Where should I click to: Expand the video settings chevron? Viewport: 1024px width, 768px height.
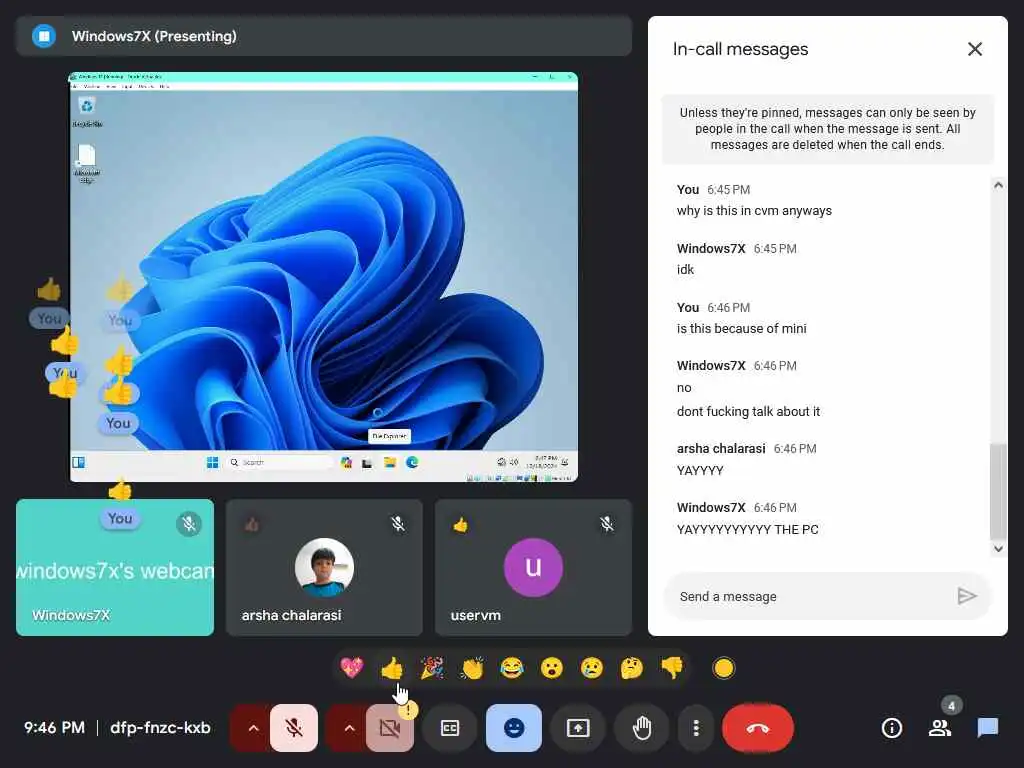click(349, 728)
